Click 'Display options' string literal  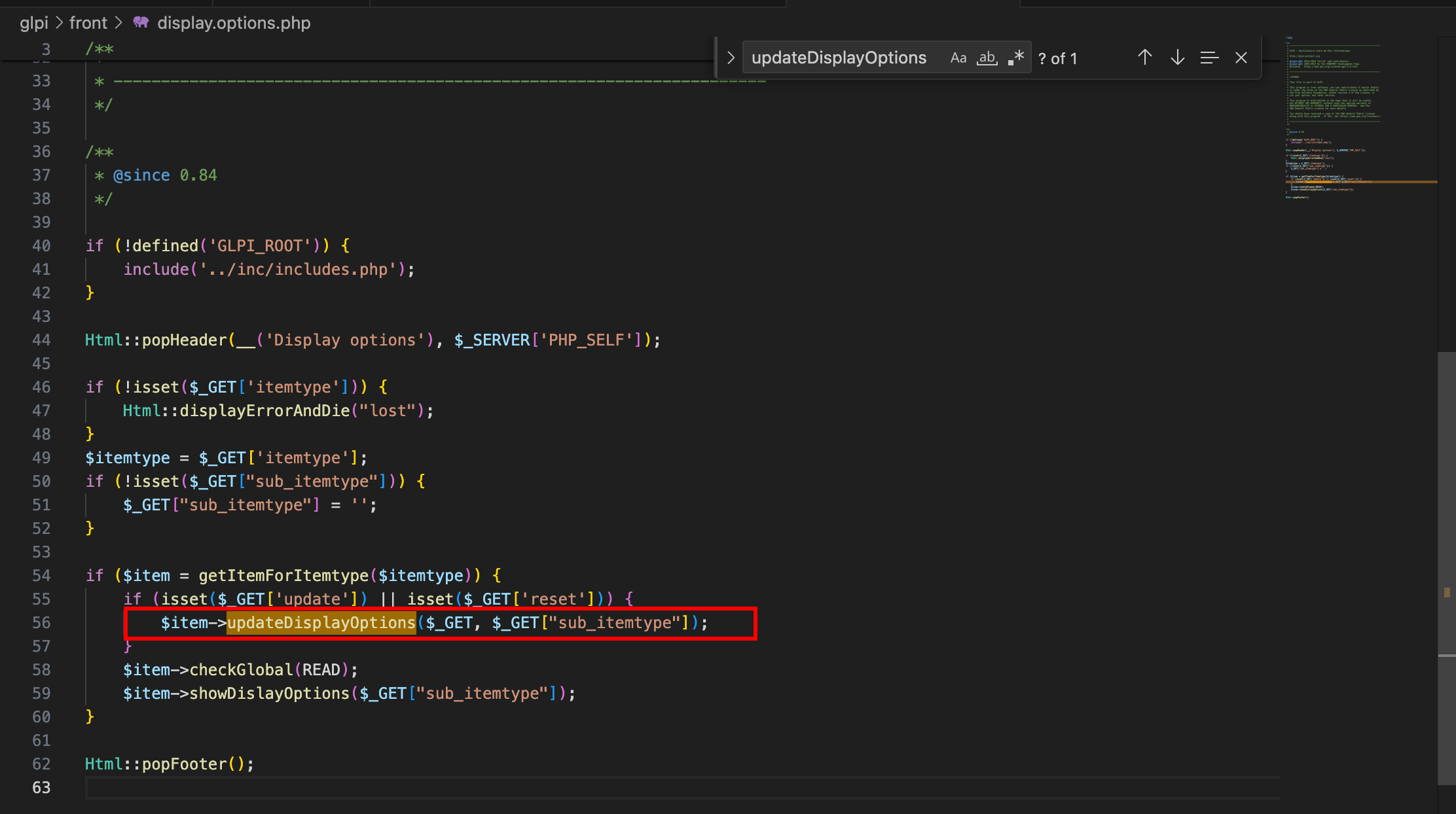[x=345, y=340]
